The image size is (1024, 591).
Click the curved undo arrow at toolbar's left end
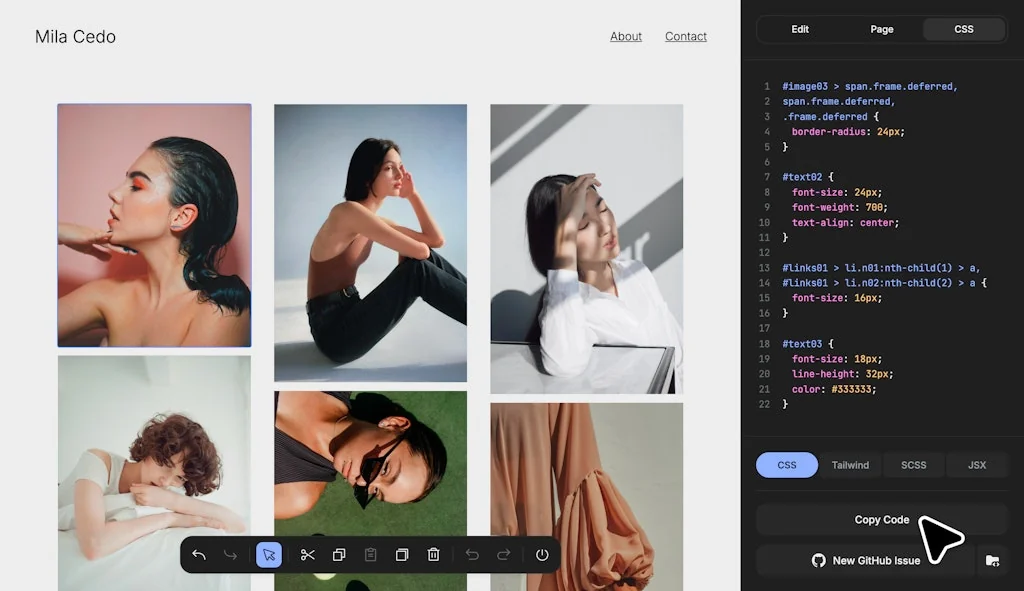[199, 555]
